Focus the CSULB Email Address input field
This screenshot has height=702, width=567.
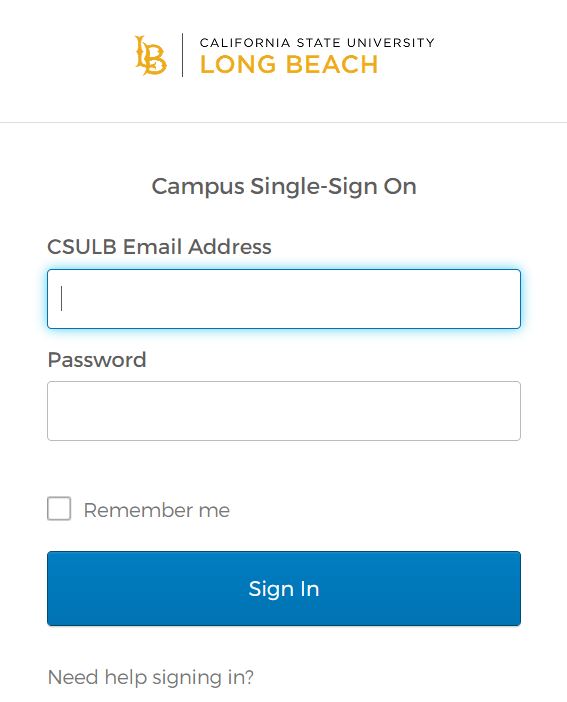pyautogui.click(x=284, y=299)
